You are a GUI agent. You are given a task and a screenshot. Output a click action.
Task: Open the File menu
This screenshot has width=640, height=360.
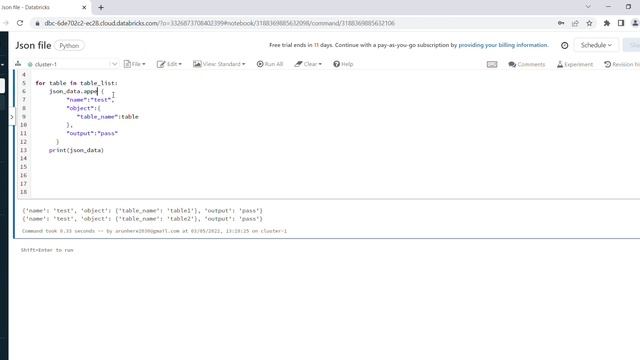135,64
